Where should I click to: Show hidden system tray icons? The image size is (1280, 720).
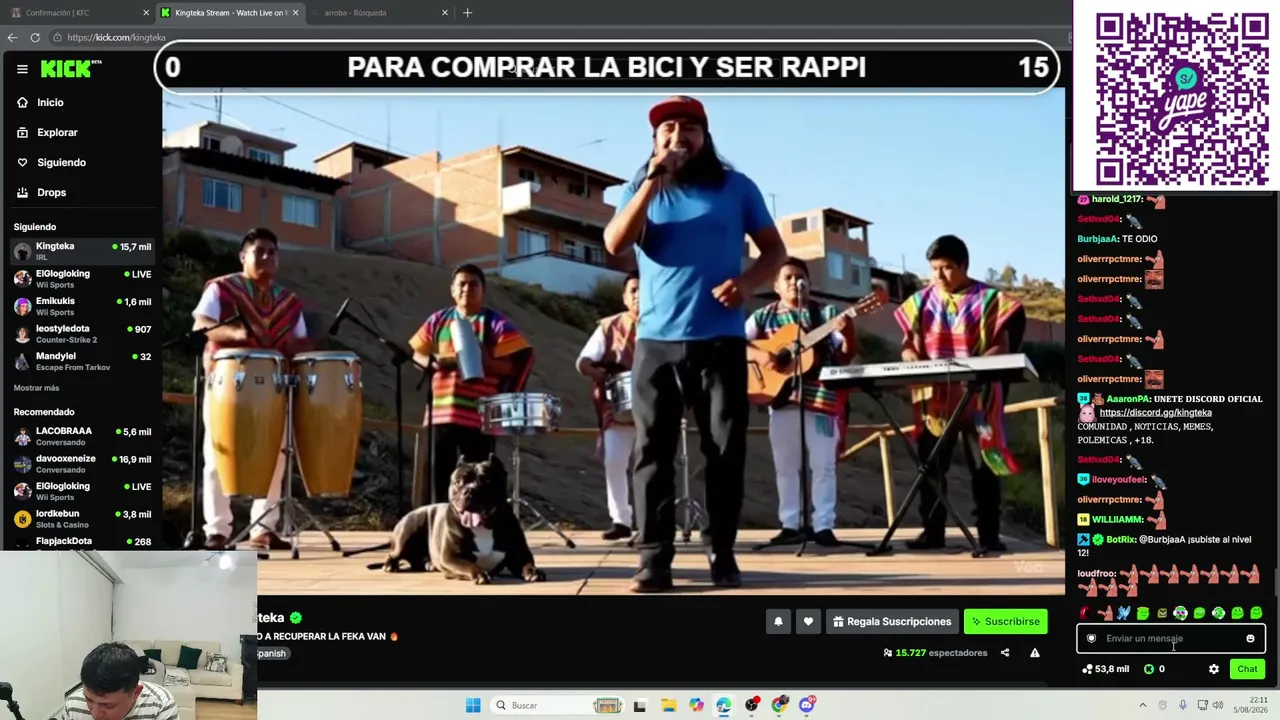coord(1143,705)
